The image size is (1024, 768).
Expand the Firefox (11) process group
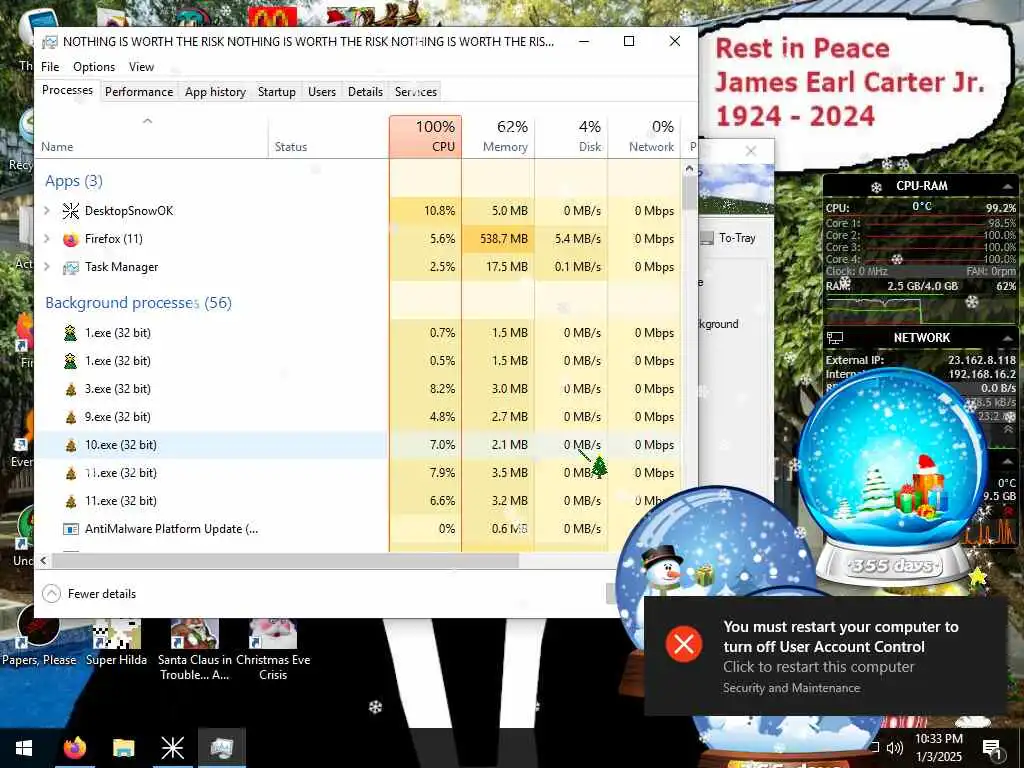[x=46, y=239]
